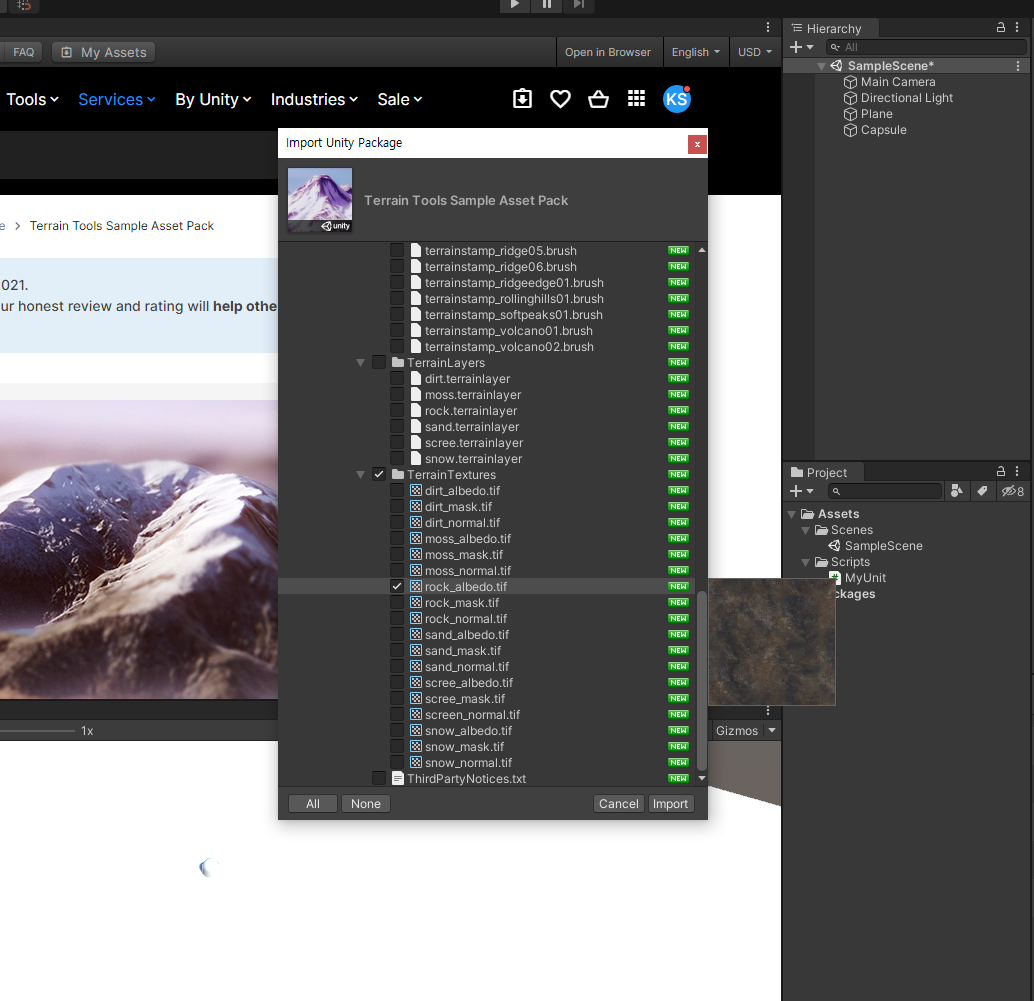Click the TerrainLayers folder icon

[398, 362]
